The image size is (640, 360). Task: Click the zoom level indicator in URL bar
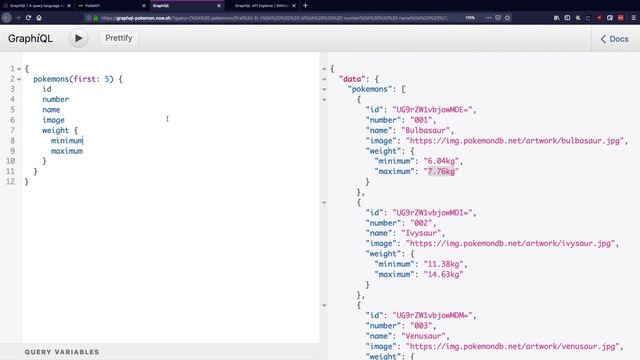pos(470,18)
